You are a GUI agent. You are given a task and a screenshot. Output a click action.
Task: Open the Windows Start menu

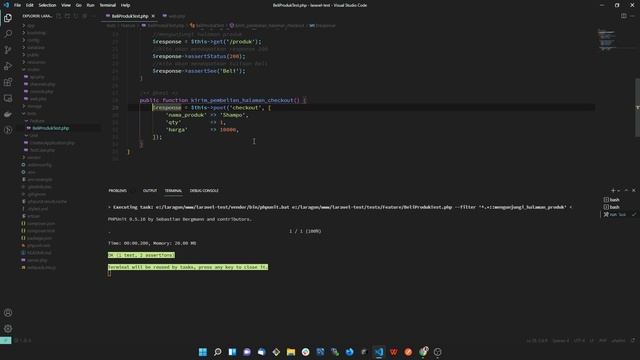pos(203,352)
